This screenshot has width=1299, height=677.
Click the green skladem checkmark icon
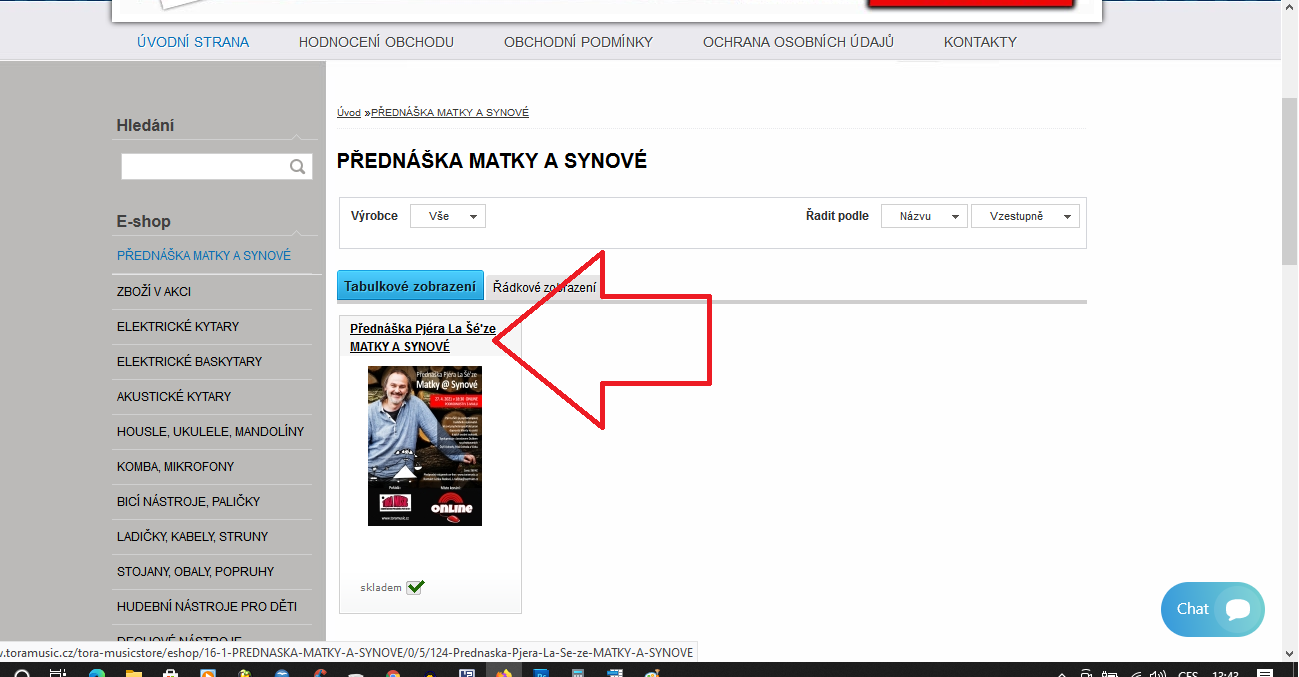(x=415, y=587)
